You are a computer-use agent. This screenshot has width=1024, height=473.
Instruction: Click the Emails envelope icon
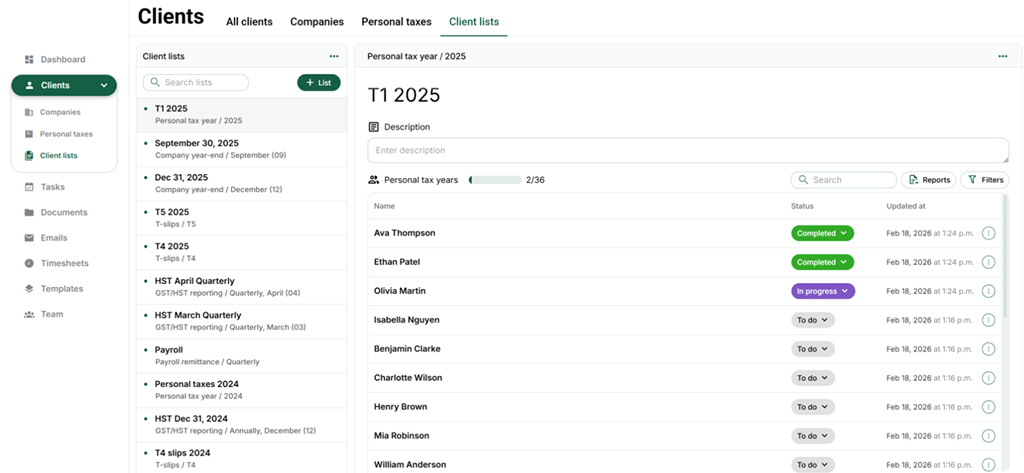29,238
